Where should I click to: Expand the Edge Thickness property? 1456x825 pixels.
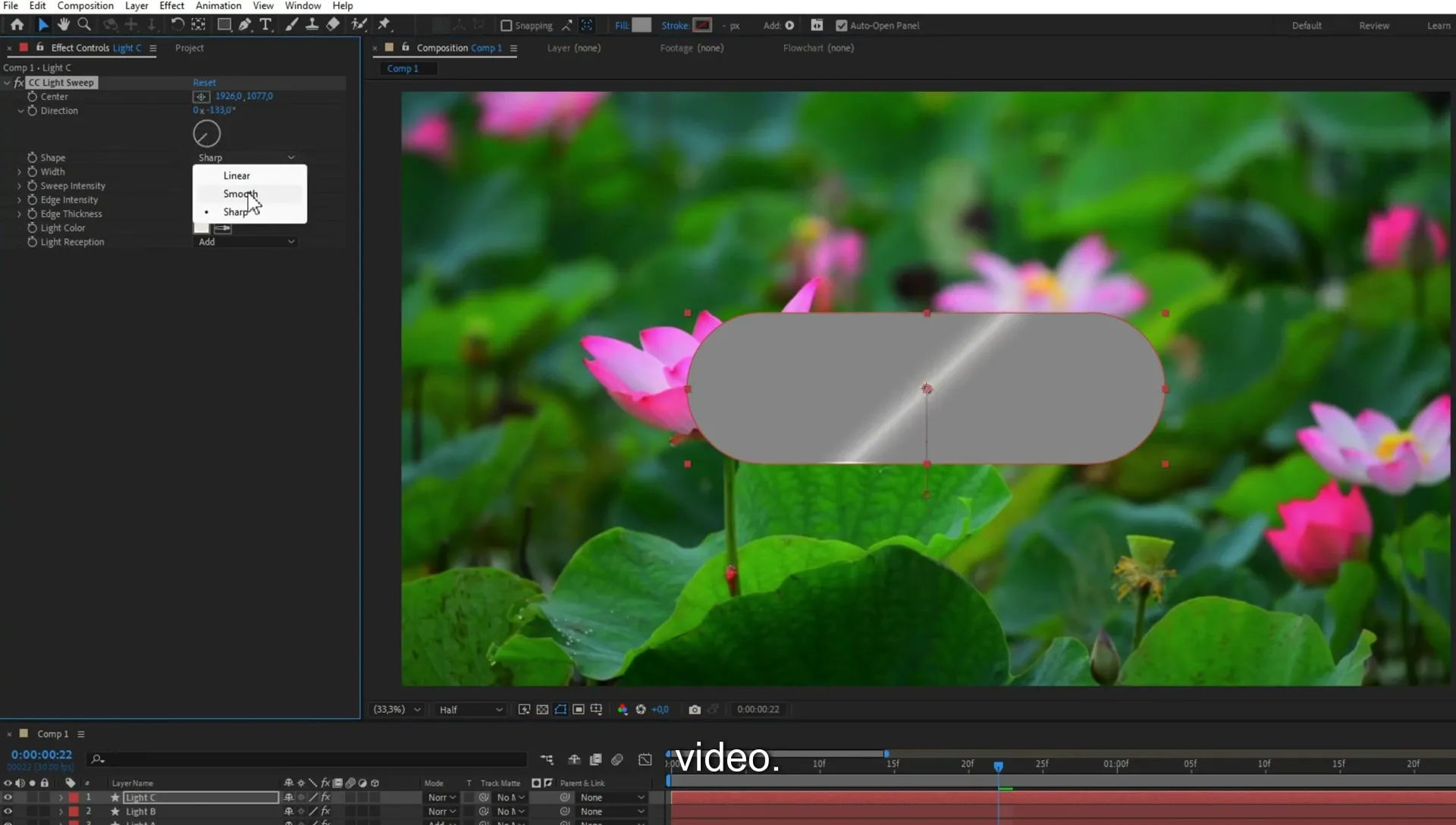click(x=19, y=214)
